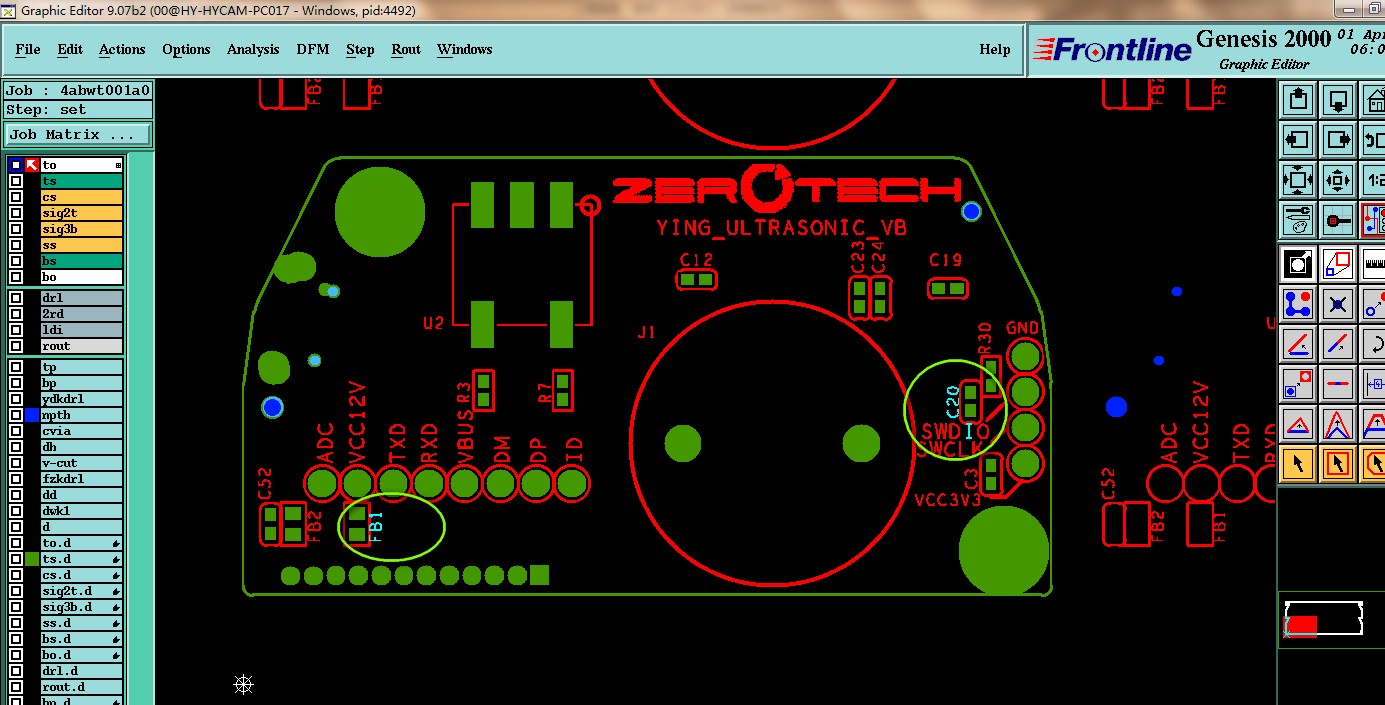The image size is (1385, 705).
Task: Select layer name dwk1 in the list
Action: pyautogui.click(x=81, y=511)
